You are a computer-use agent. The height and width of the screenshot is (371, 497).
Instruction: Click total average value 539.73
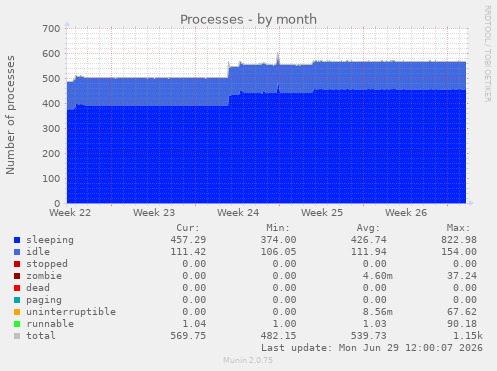369,336
